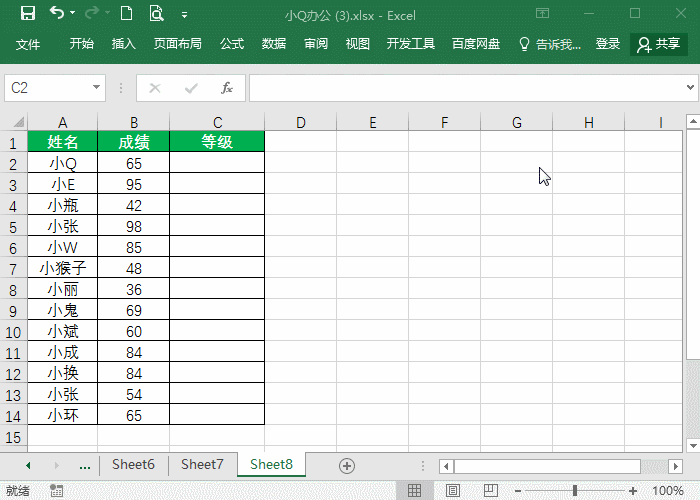Click horizontal scrollbar left arrow

coord(446,467)
